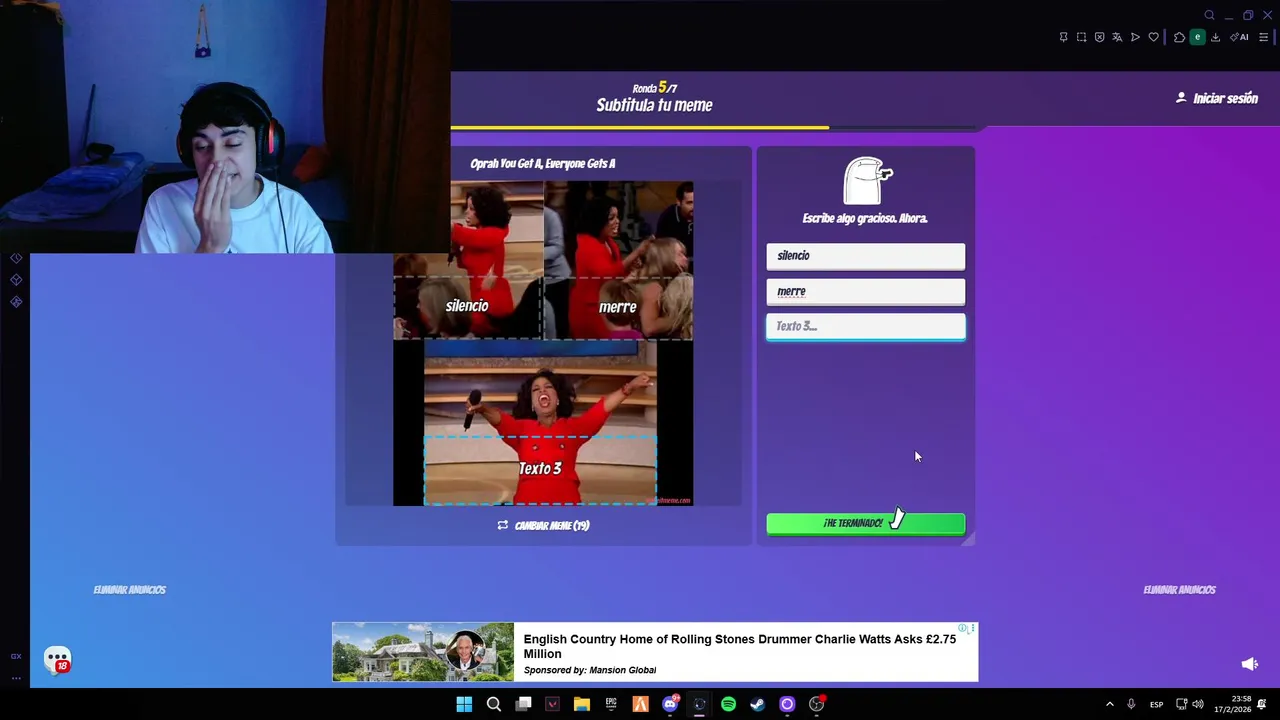
Task: Click the round timer progress bar
Action: click(715, 128)
